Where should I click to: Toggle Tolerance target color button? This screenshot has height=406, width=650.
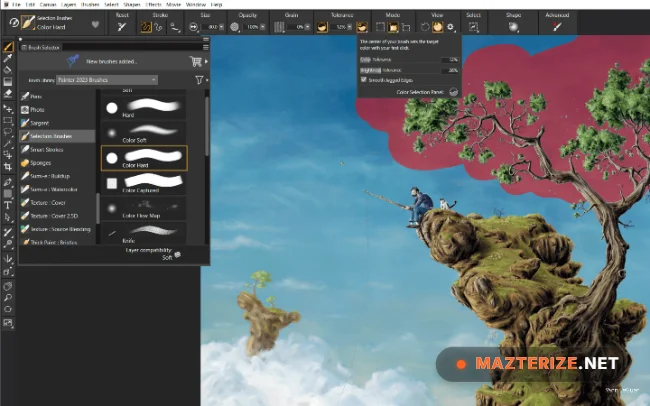322,27
